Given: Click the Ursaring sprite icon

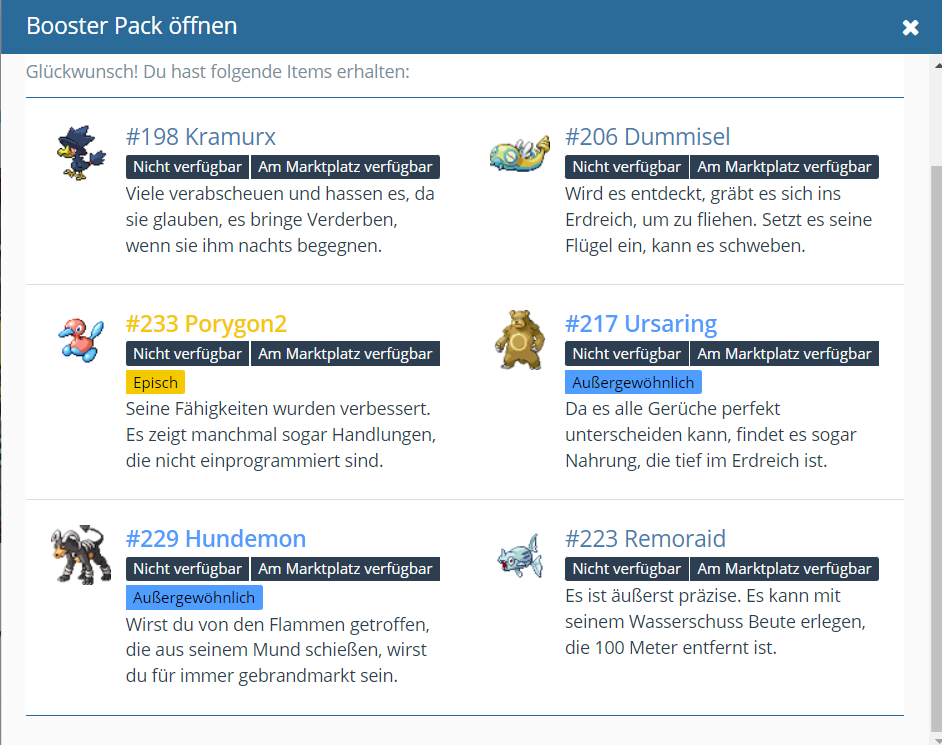Looking at the screenshot, I should (520, 338).
